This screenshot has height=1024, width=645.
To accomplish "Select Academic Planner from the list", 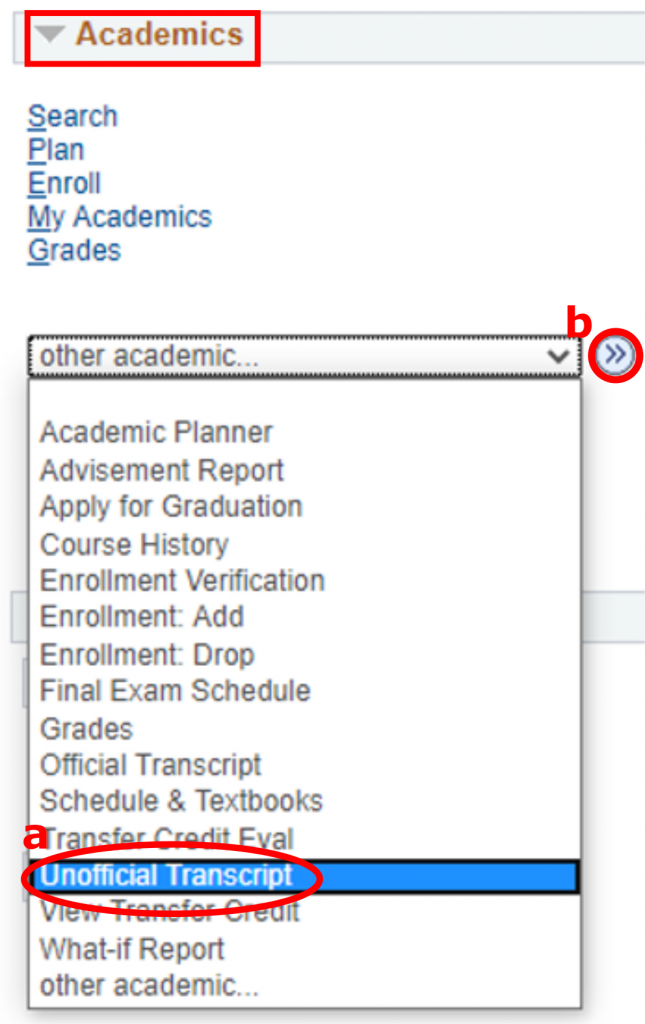I will pos(156,433).
